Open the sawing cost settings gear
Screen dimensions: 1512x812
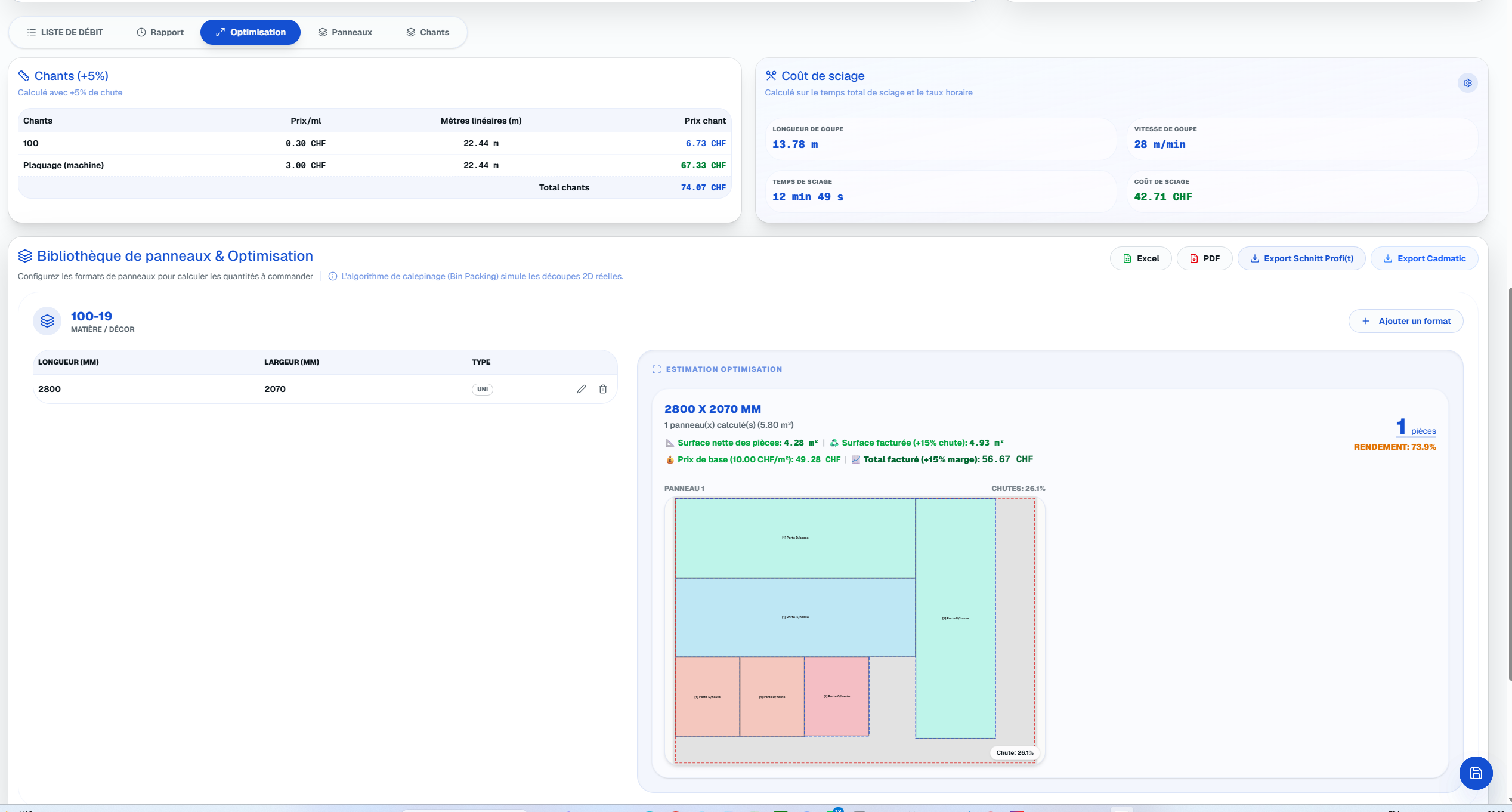1467,83
